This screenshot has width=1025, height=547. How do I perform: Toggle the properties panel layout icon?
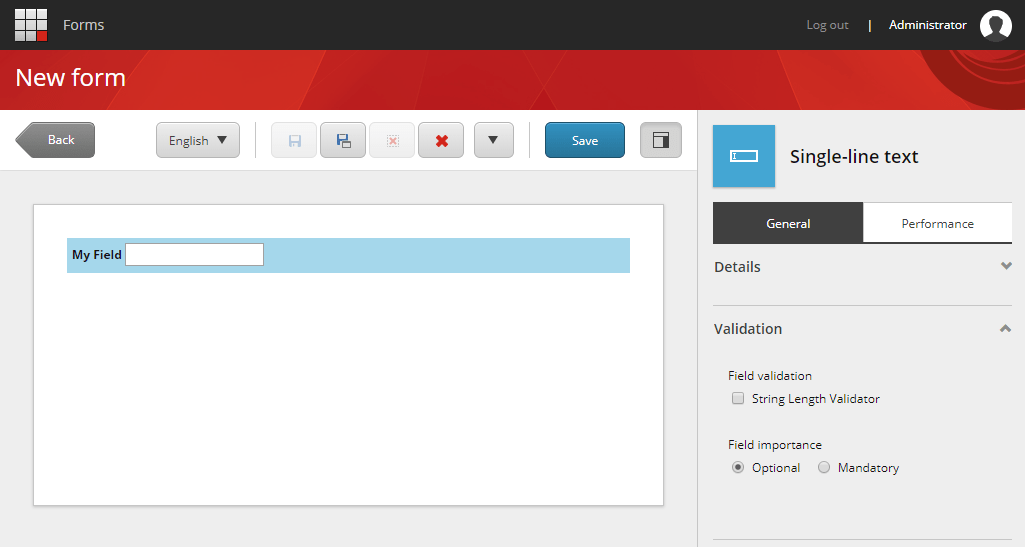pyautogui.click(x=661, y=140)
